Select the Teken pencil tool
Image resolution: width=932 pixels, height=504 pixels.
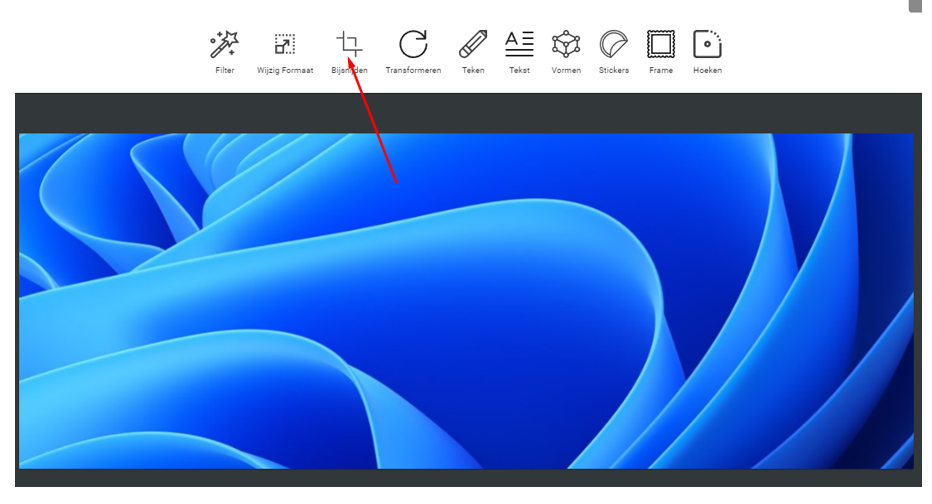[473, 52]
